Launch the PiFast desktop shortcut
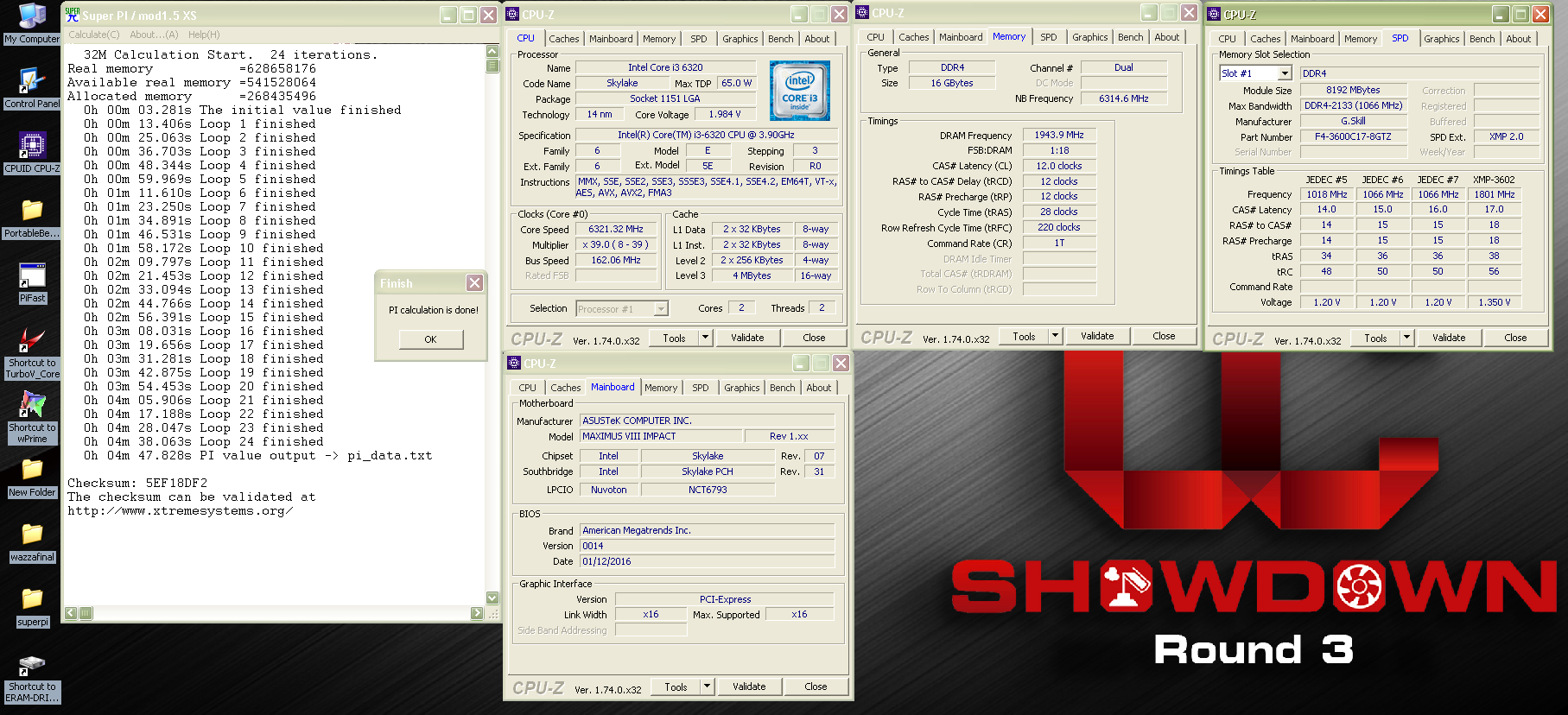Image resolution: width=1568 pixels, height=715 pixels. (32, 282)
